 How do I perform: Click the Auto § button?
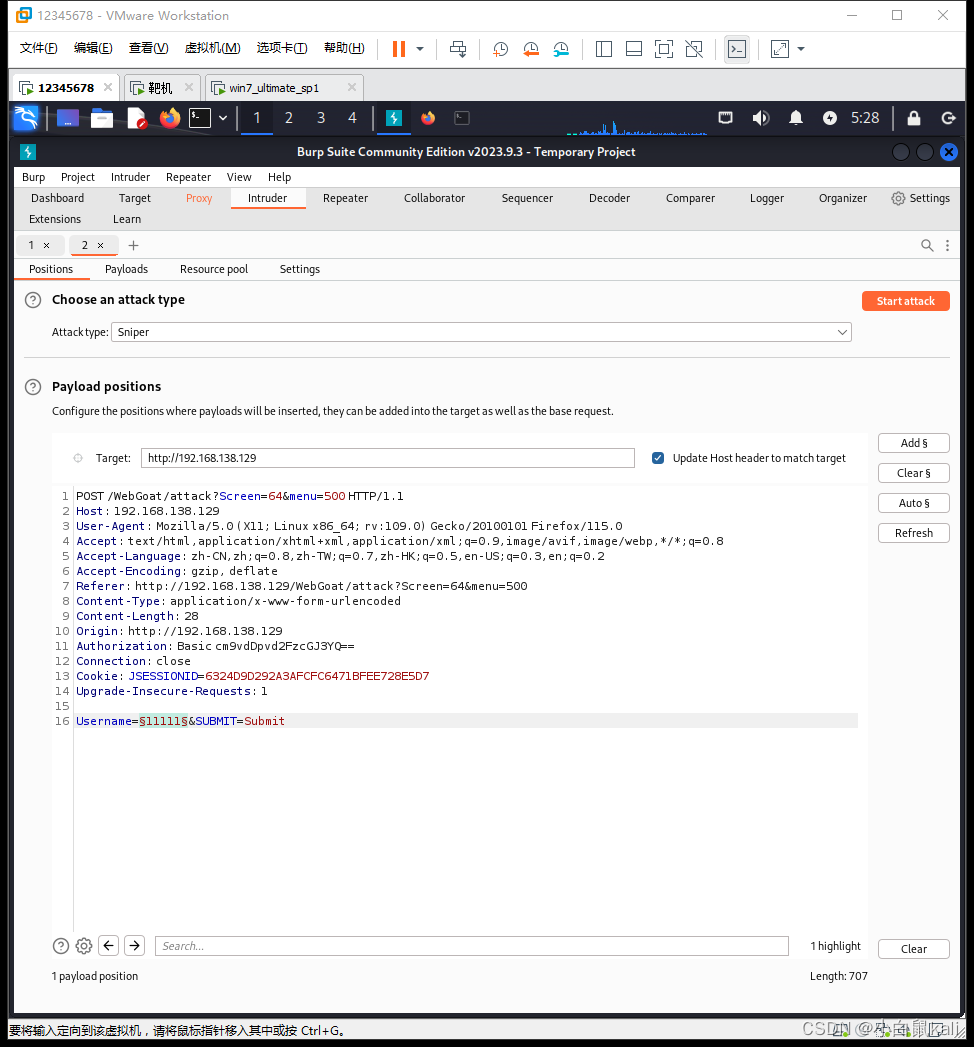[913, 503]
